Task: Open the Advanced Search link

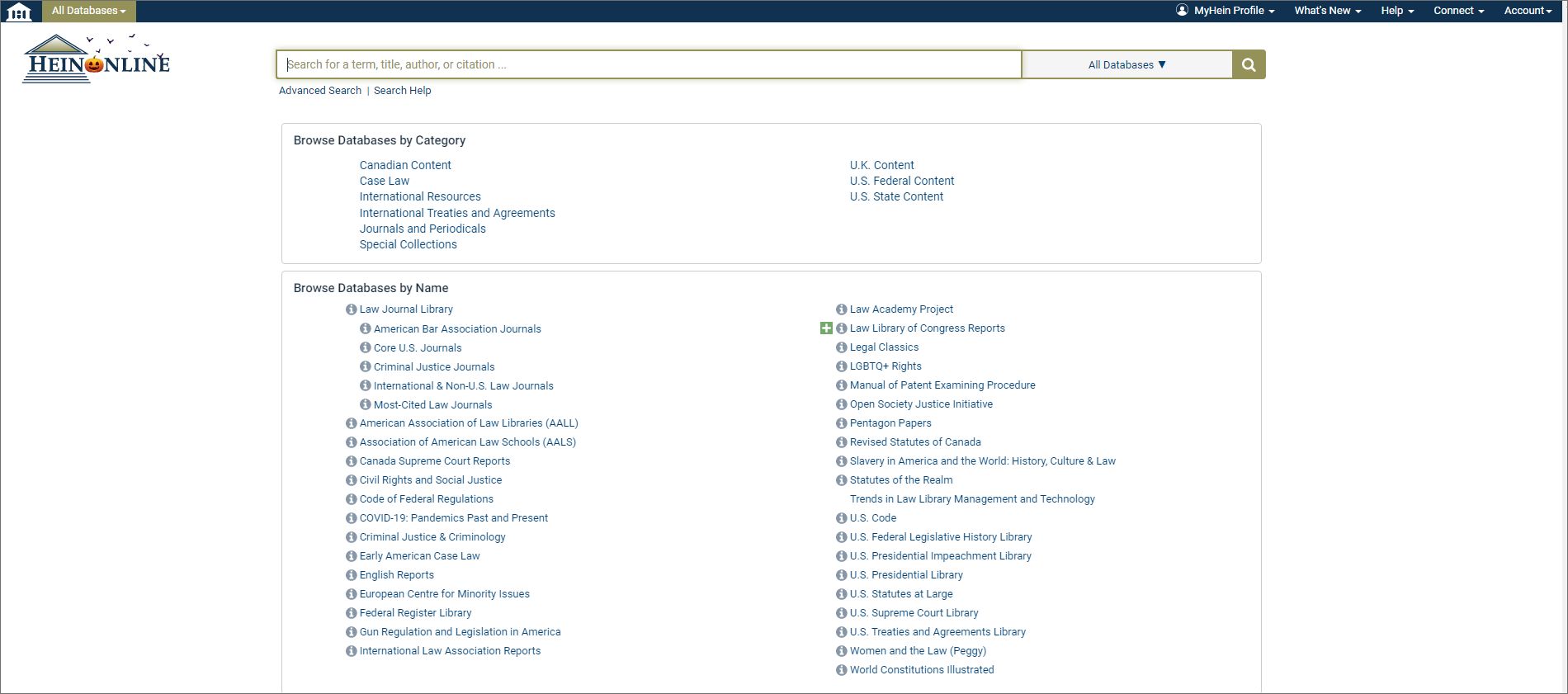Action: coord(320,91)
